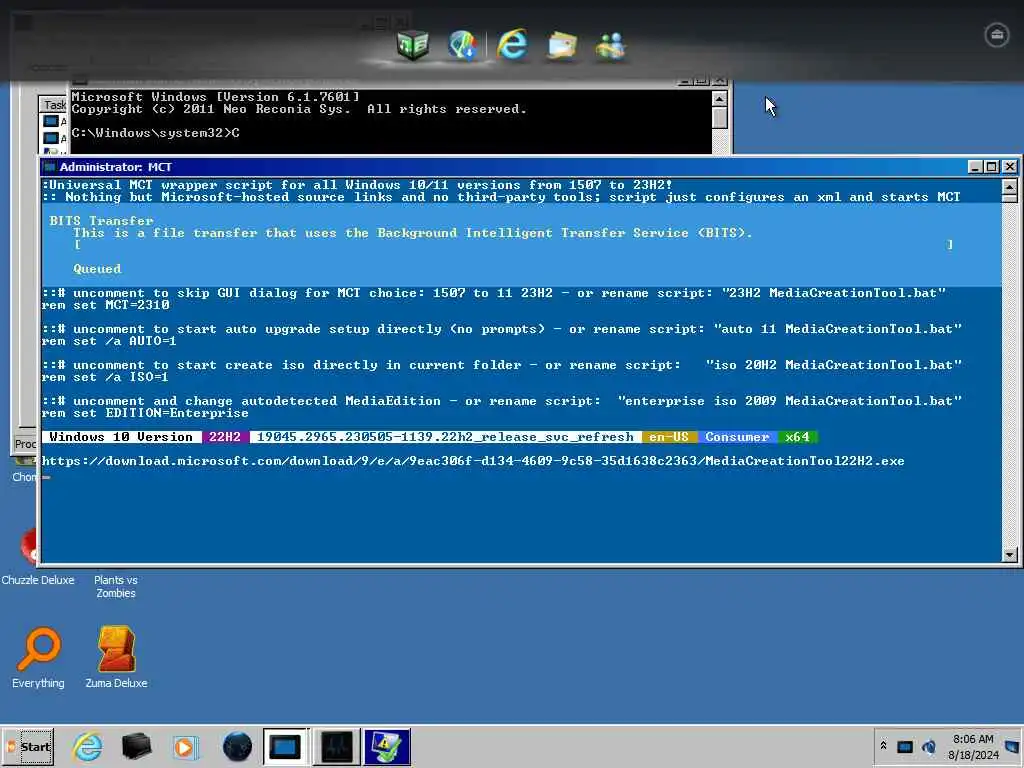Click the vertical scrollbar track in MCT window
1024x768 pixels.
click(x=1010, y=376)
